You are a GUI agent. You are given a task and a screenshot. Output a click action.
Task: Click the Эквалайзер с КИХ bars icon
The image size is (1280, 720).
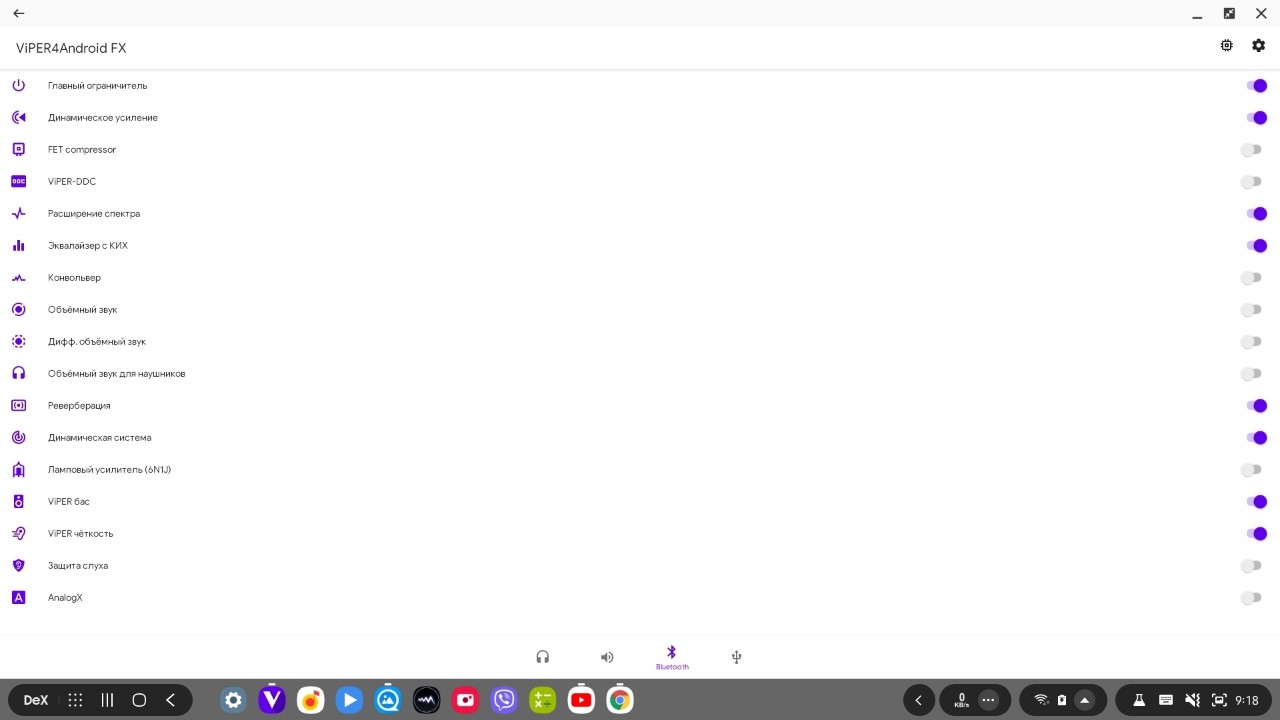pyautogui.click(x=18, y=246)
